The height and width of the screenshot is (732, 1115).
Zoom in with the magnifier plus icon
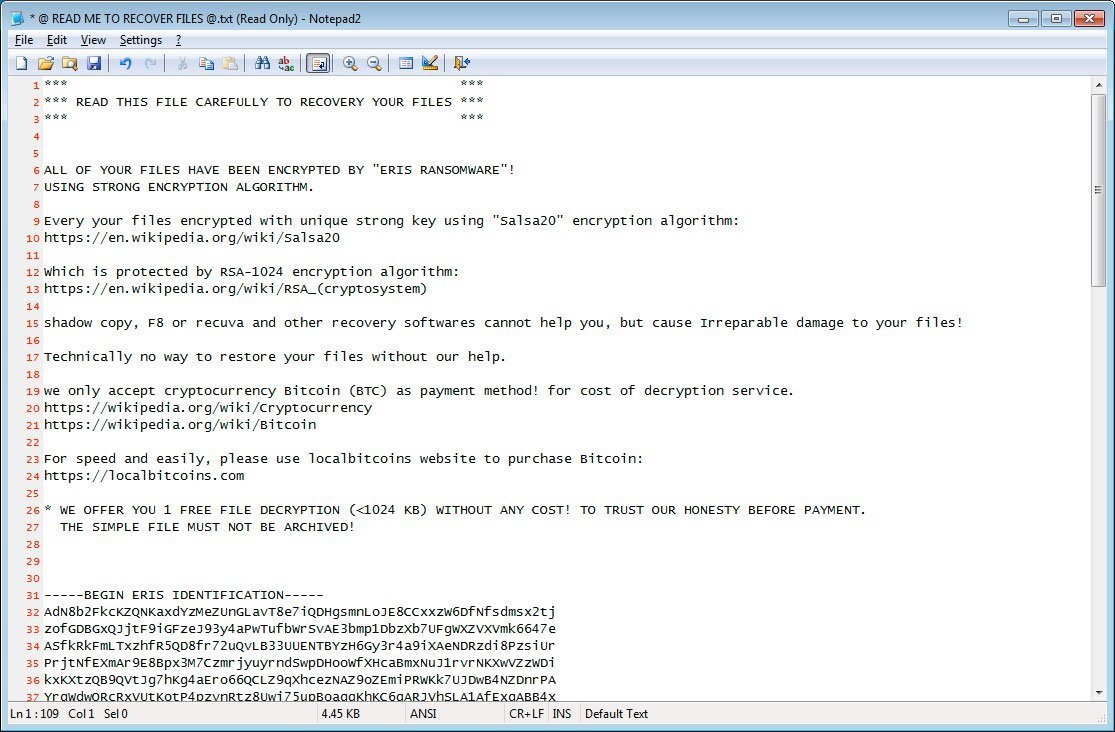point(350,63)
